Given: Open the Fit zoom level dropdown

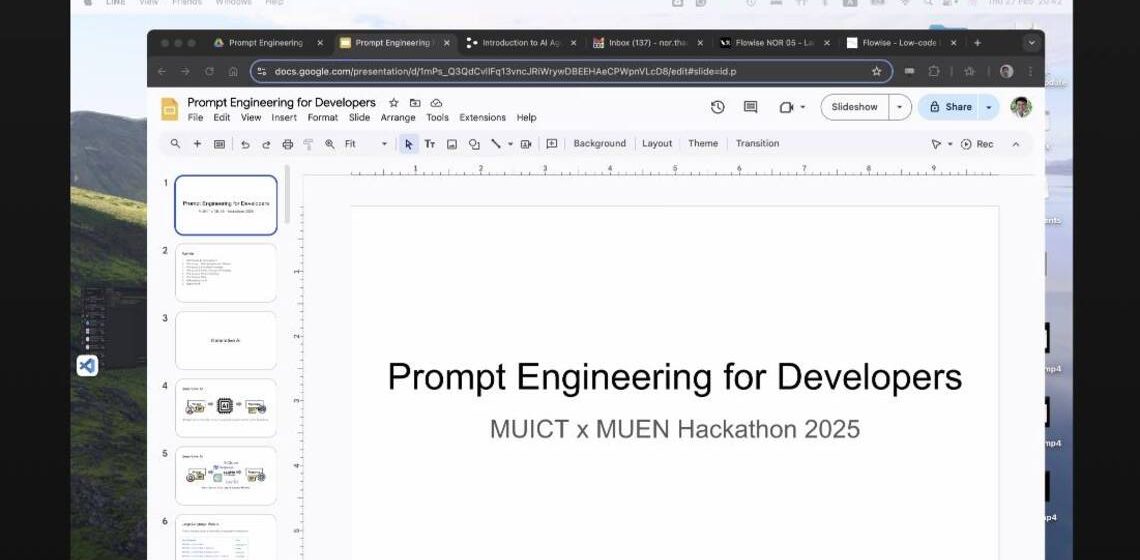Looking at the screenshot, I should pyautogui.click(x=366, y=144).
